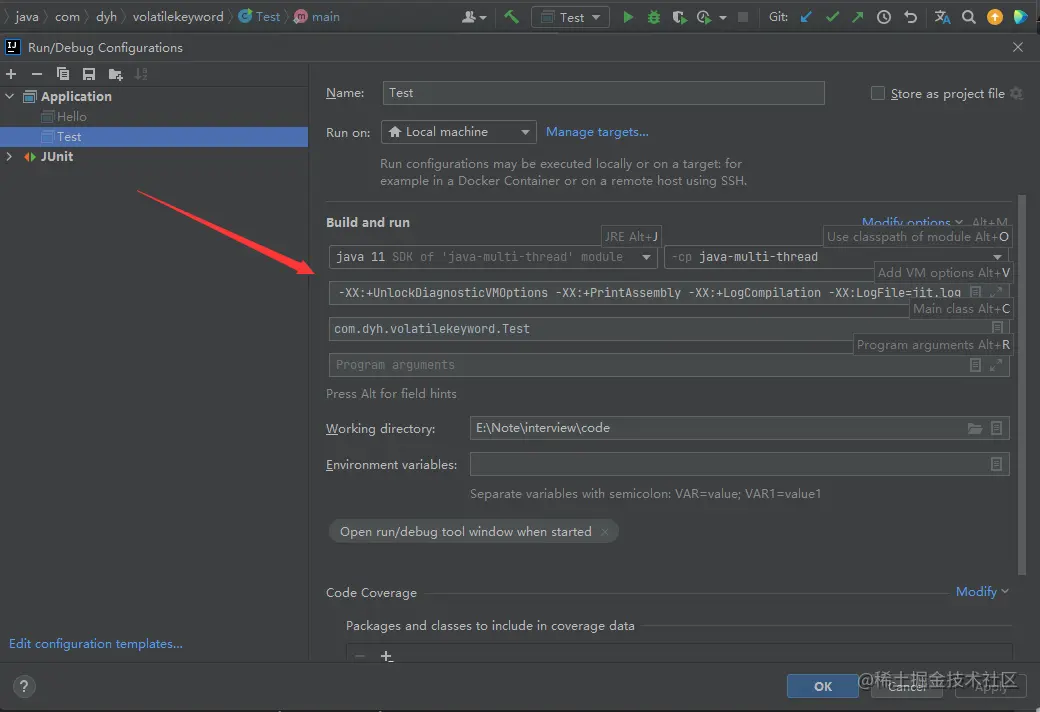Click the profiler run icon in the toolbar
This screenshot has height=712, width=1040.
coord(704,17)
